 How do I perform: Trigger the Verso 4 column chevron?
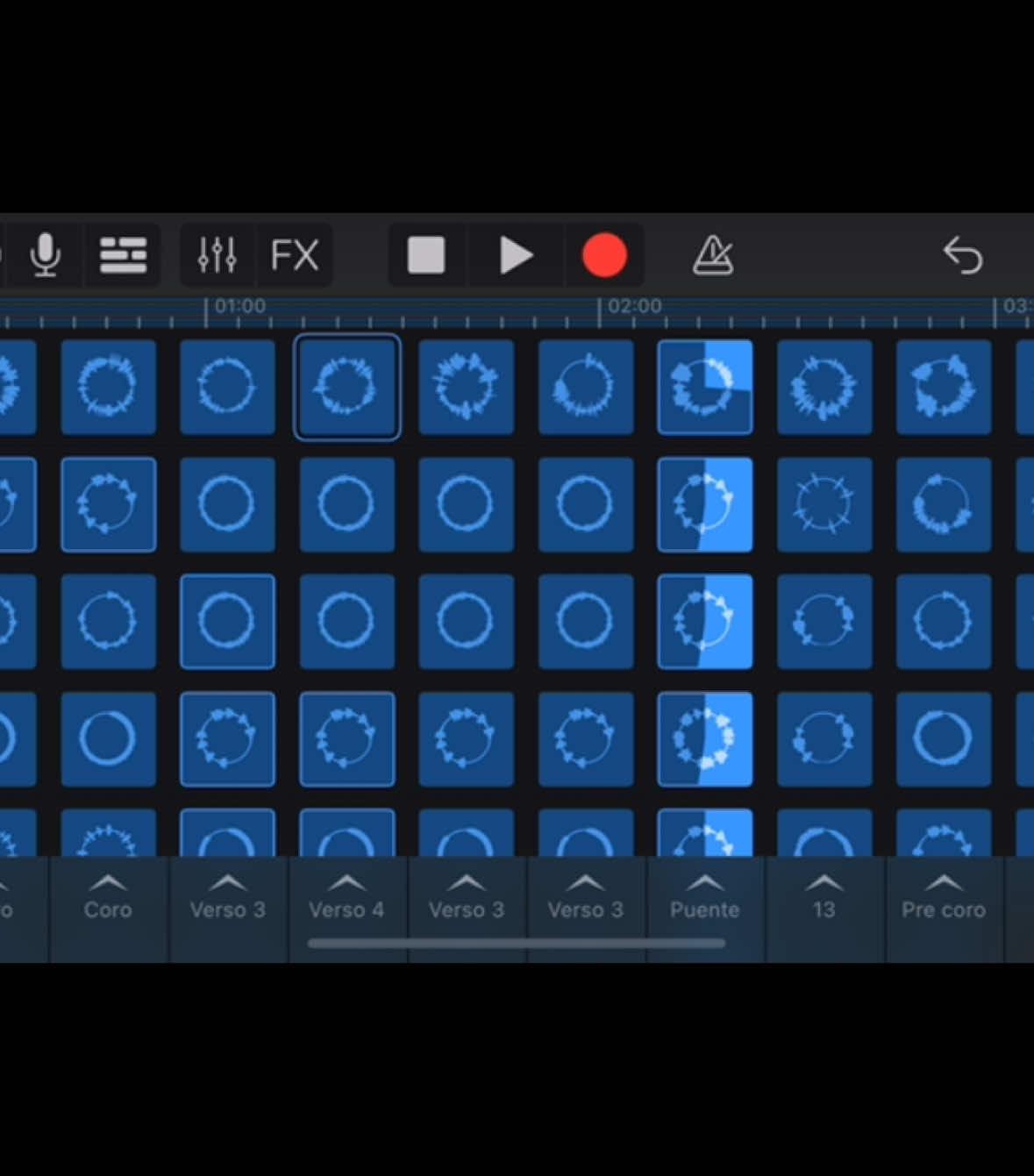click(x=346, y=882)
